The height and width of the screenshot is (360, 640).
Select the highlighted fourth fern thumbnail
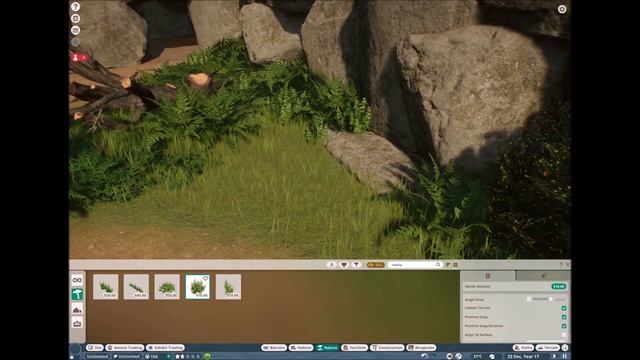pyautogui.click(x=198, y=287)
